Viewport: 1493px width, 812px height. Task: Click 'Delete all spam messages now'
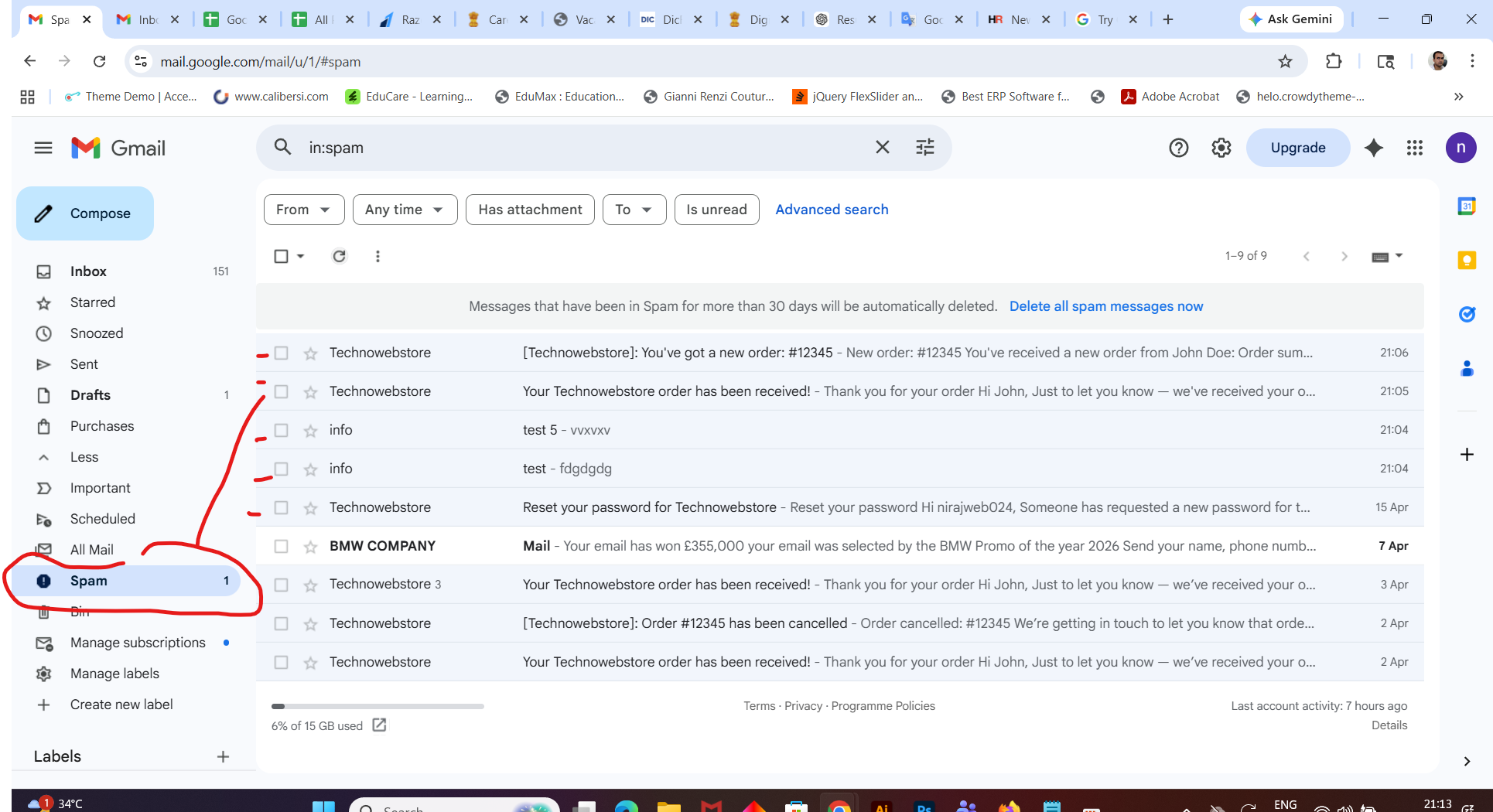[1105, 306]
